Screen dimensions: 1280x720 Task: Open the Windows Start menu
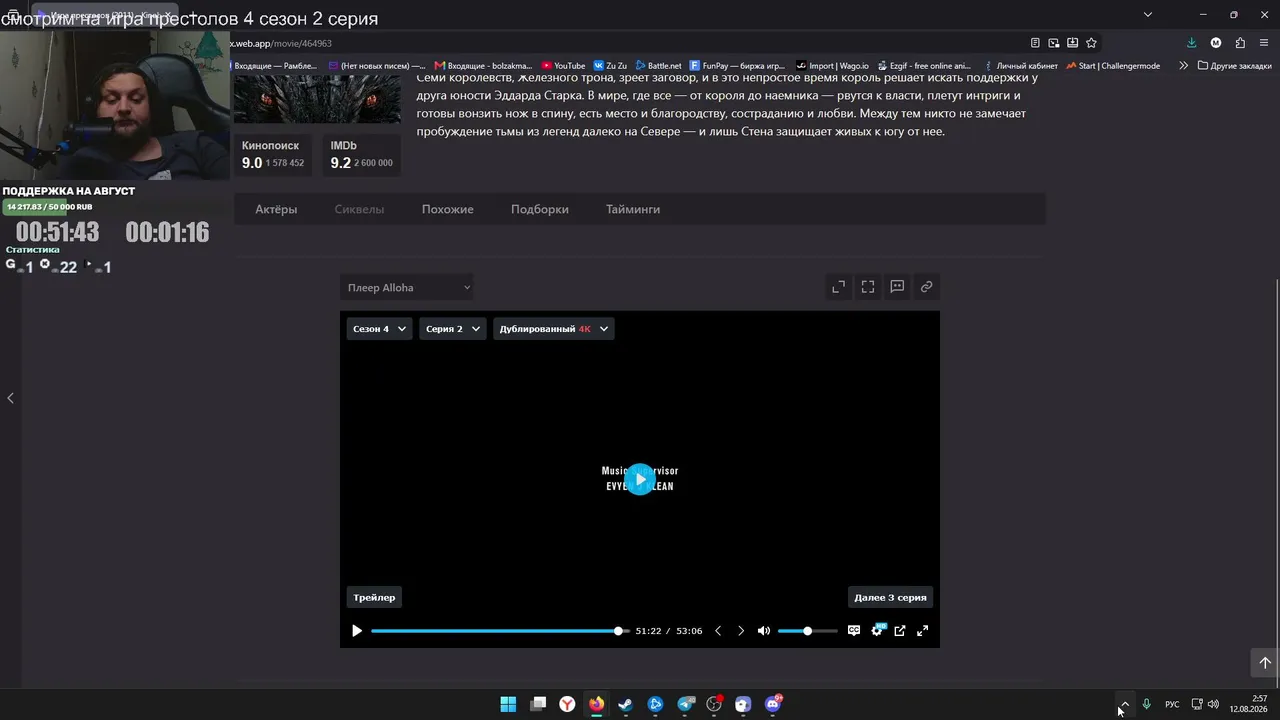508,704
